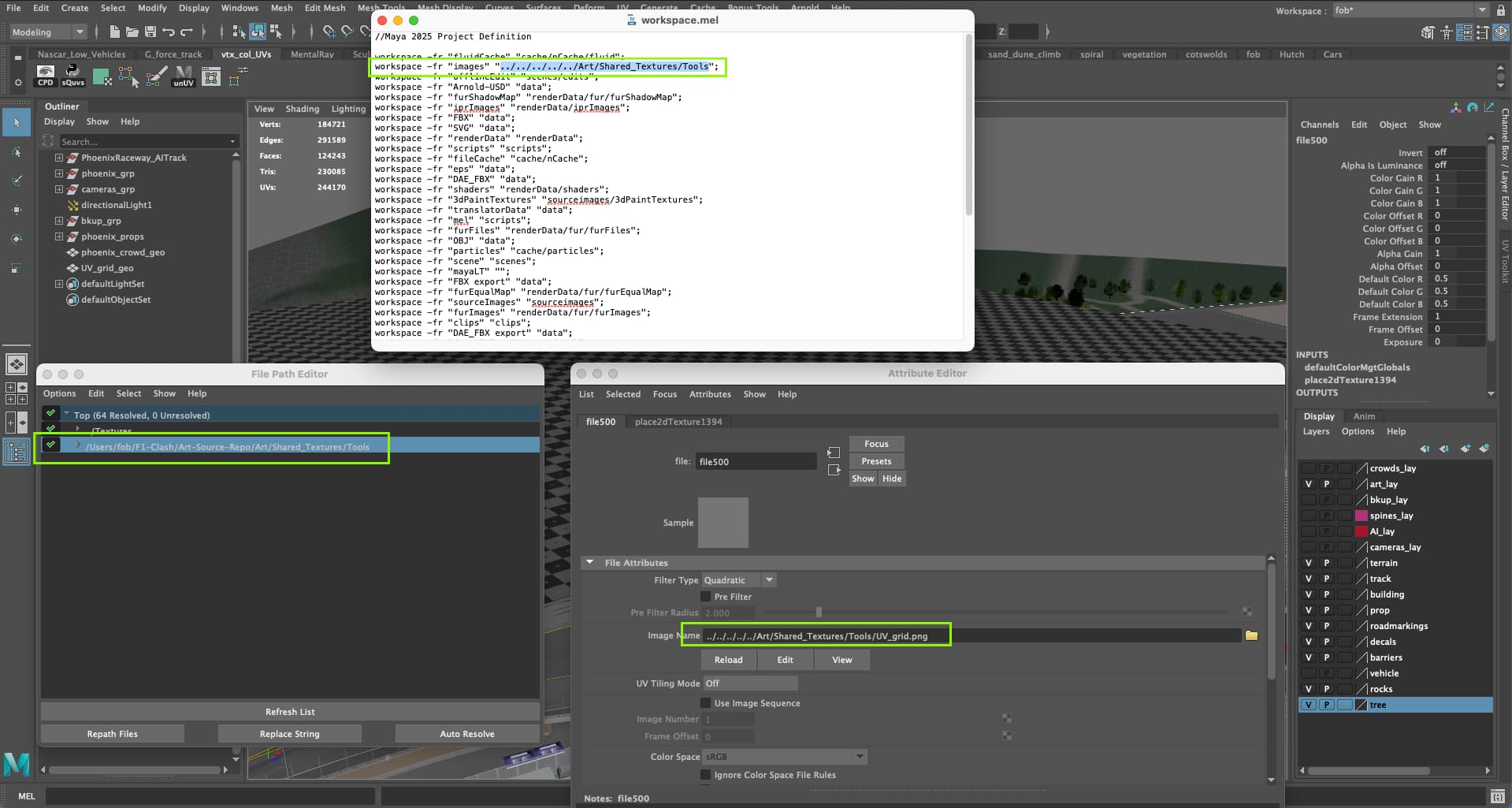Click the CPD shelf icon
Viewport: 1512px width, 808px height.
[x=46, y=76]
